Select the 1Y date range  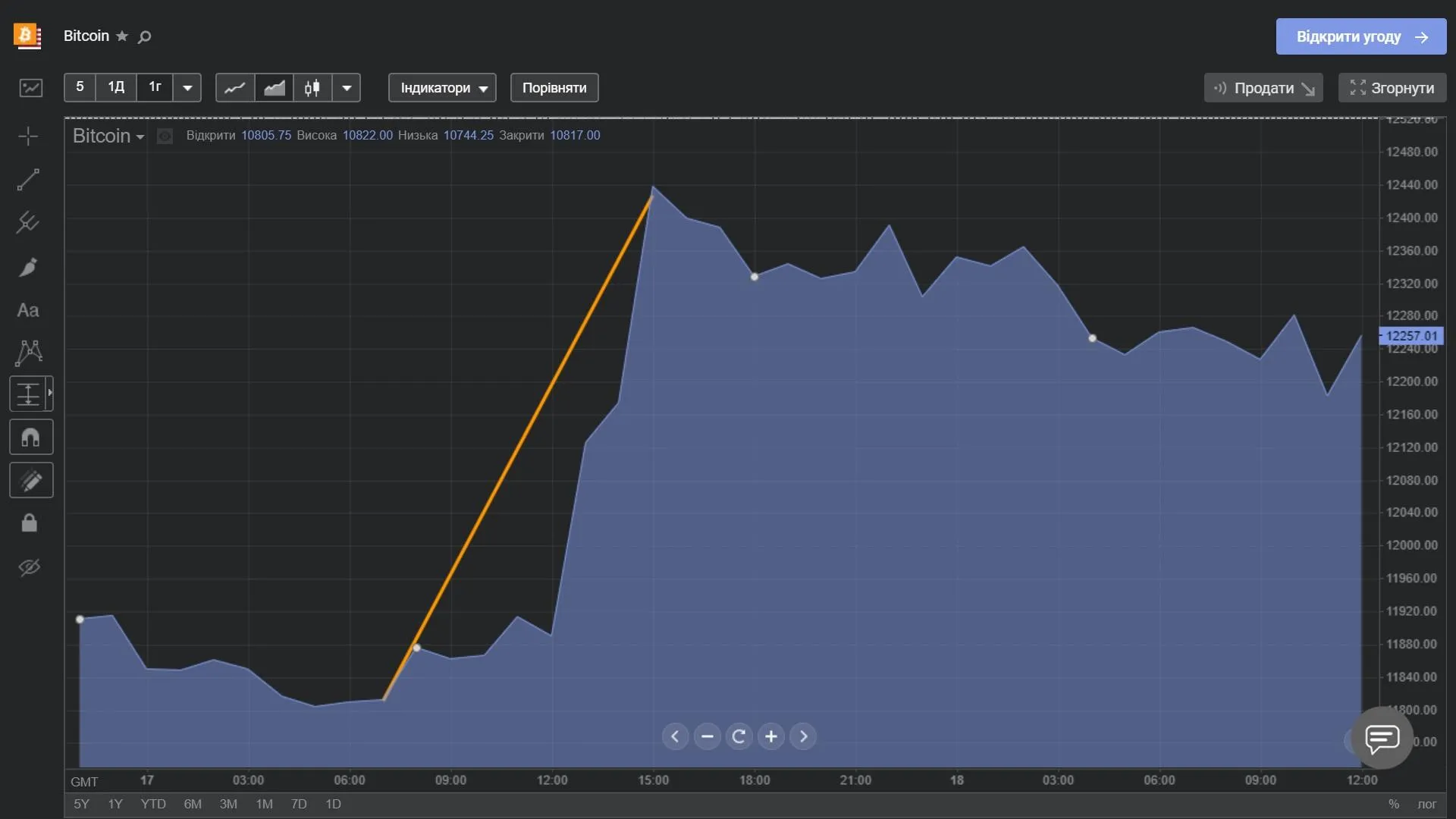point(115,804)
